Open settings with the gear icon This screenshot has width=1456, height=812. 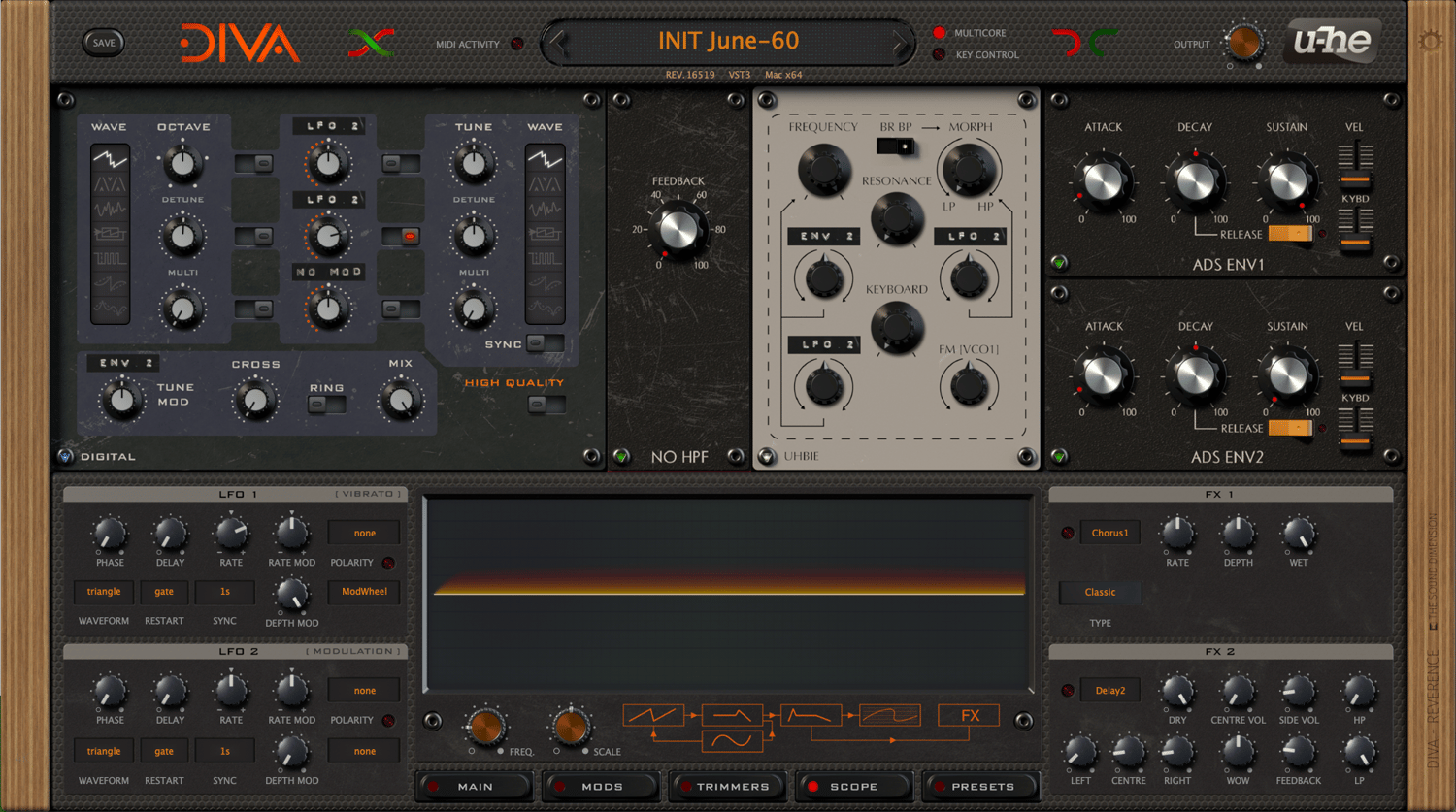(1430, 41)
